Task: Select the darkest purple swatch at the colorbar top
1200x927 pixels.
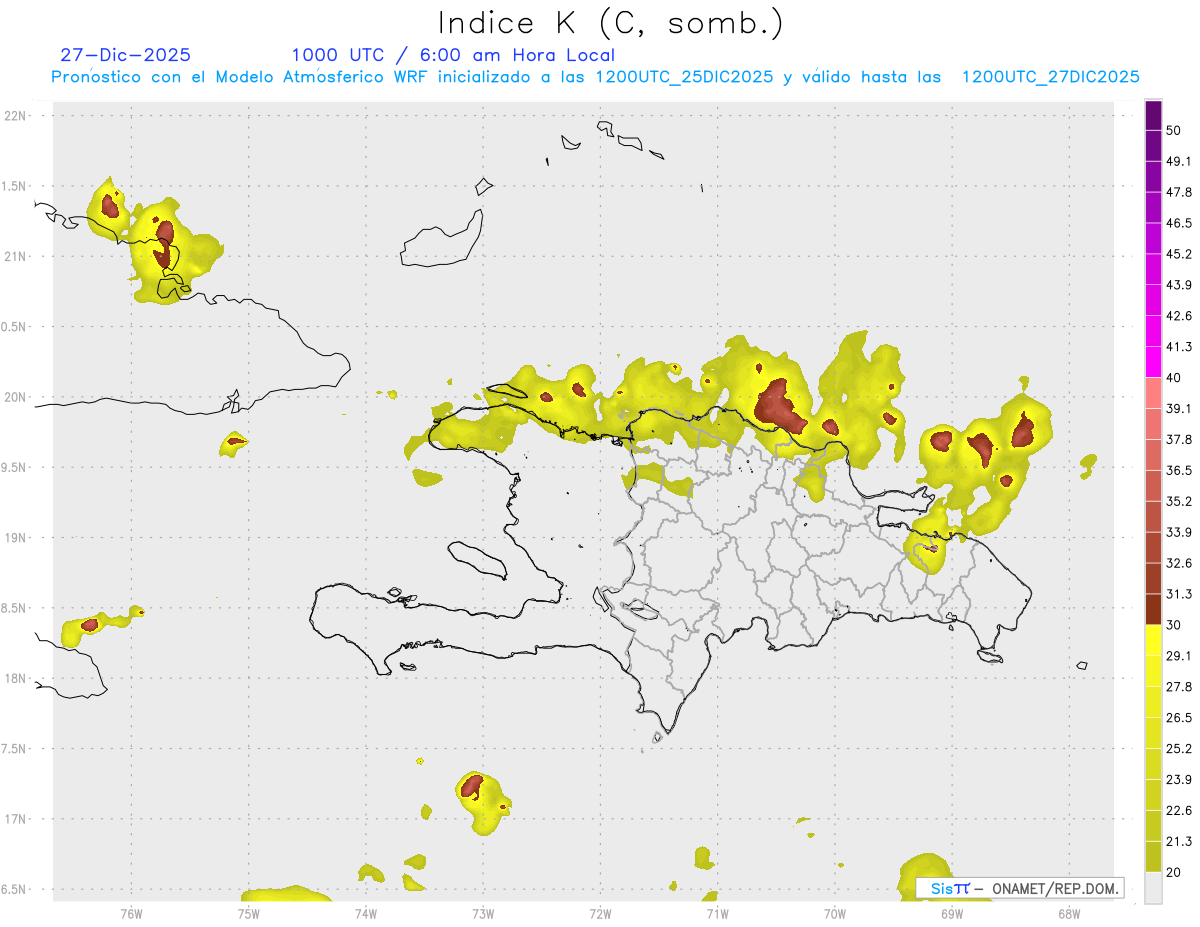Action: tap(1154, 116)
